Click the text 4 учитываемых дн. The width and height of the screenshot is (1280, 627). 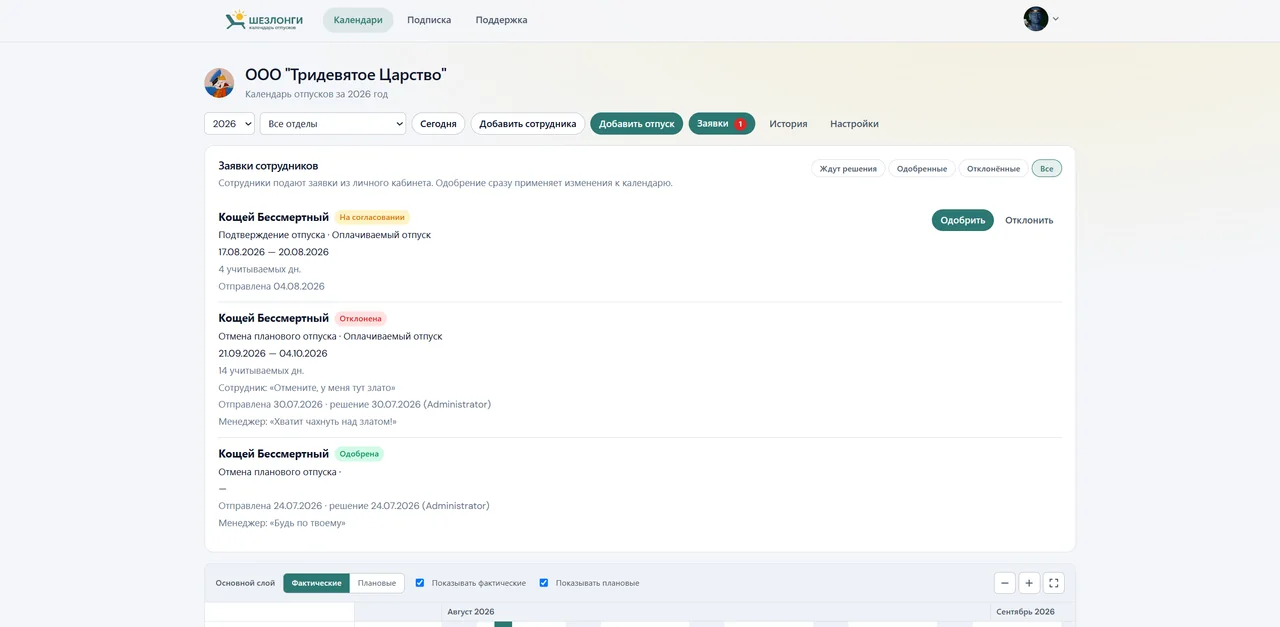[x=260, y=269]
